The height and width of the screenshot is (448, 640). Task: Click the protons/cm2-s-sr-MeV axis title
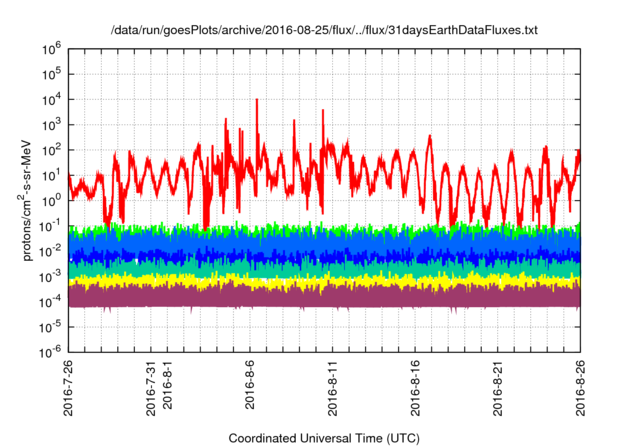point(25,200)
